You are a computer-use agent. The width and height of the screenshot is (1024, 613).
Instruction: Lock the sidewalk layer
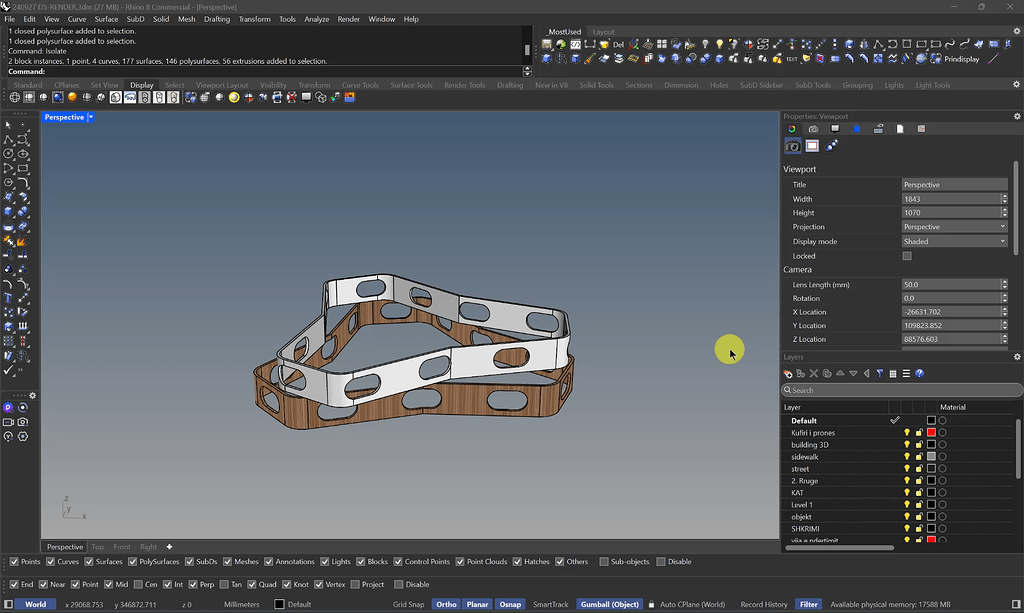point(917,456)
